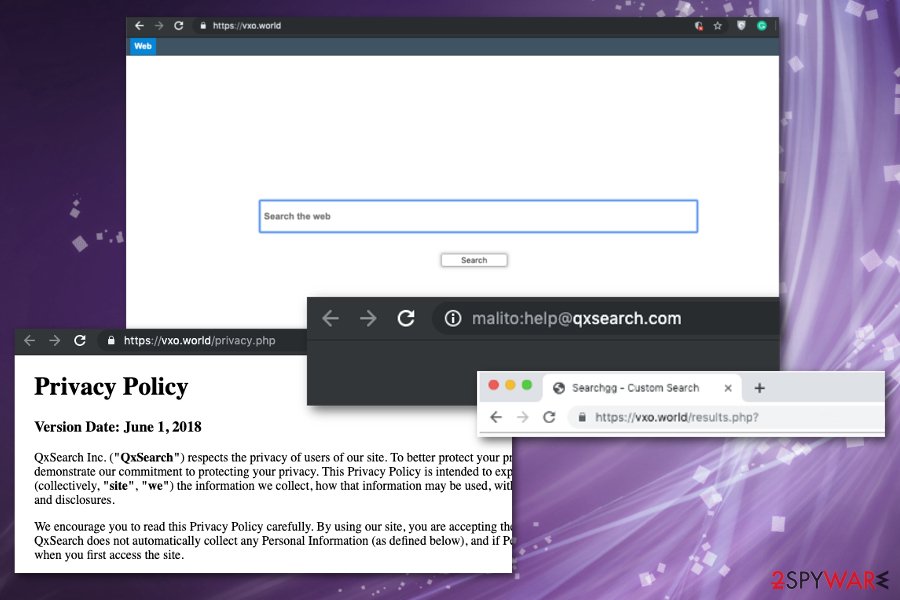This screenshot has width=900, height=600.
Task: Go back in the mailto qxsearch.com window
Action: [x=331, y=318]
